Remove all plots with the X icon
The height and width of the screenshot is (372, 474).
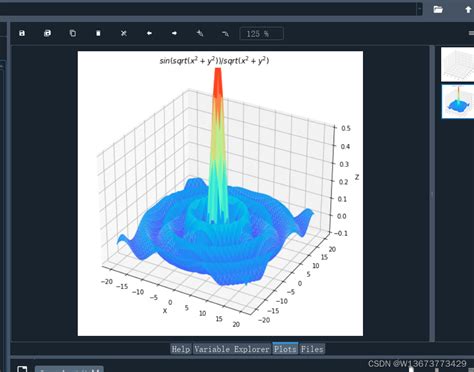pos(124,33)
